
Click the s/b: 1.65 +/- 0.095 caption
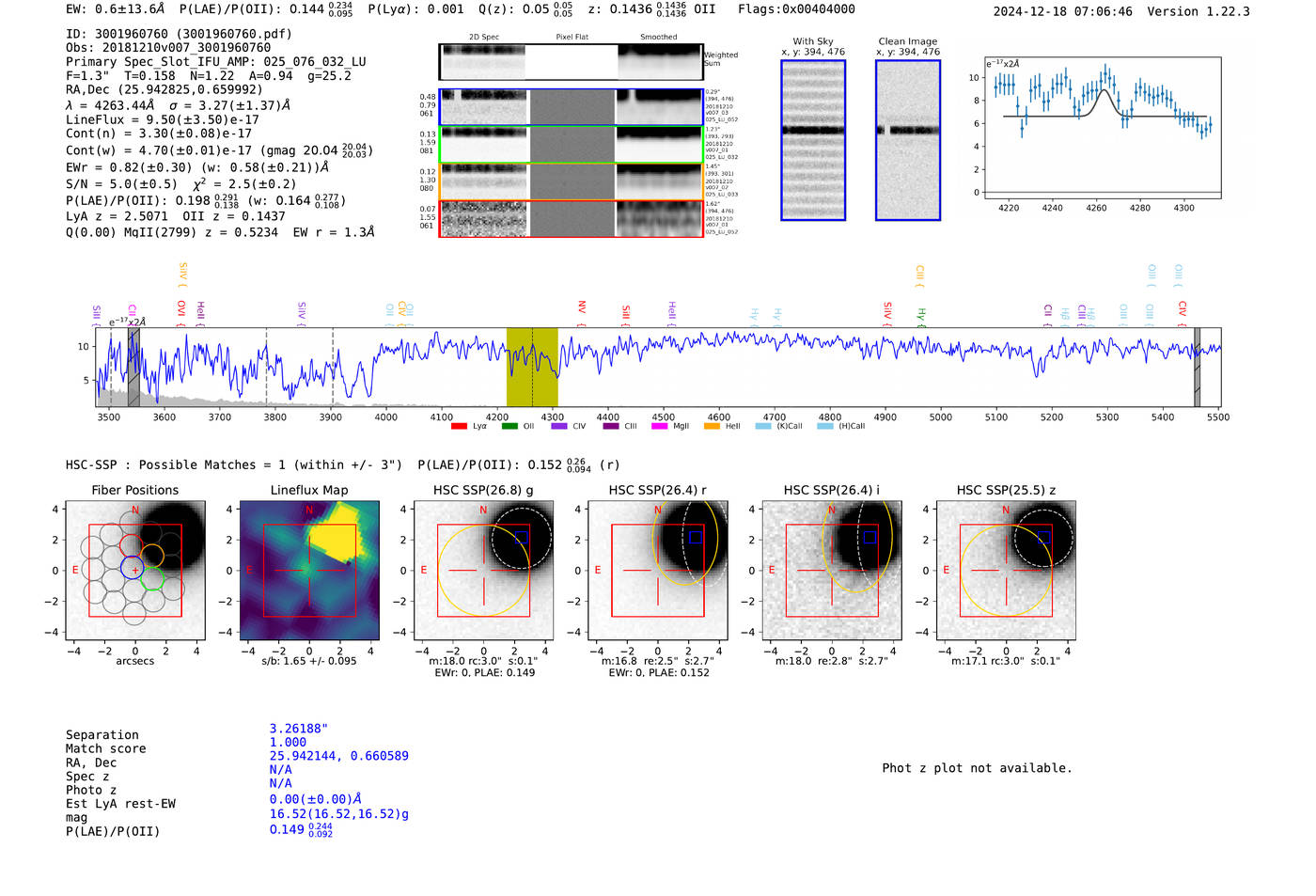(309, 661)
